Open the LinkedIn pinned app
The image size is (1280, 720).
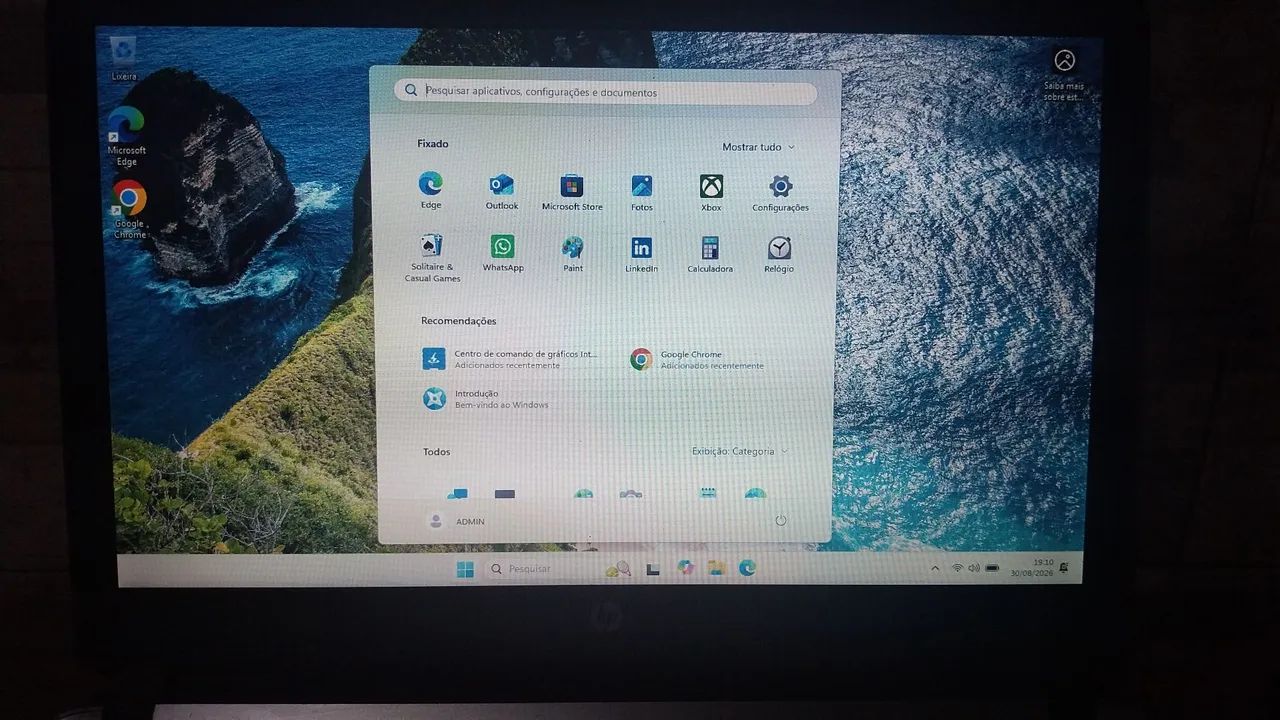tap(642, 254)
